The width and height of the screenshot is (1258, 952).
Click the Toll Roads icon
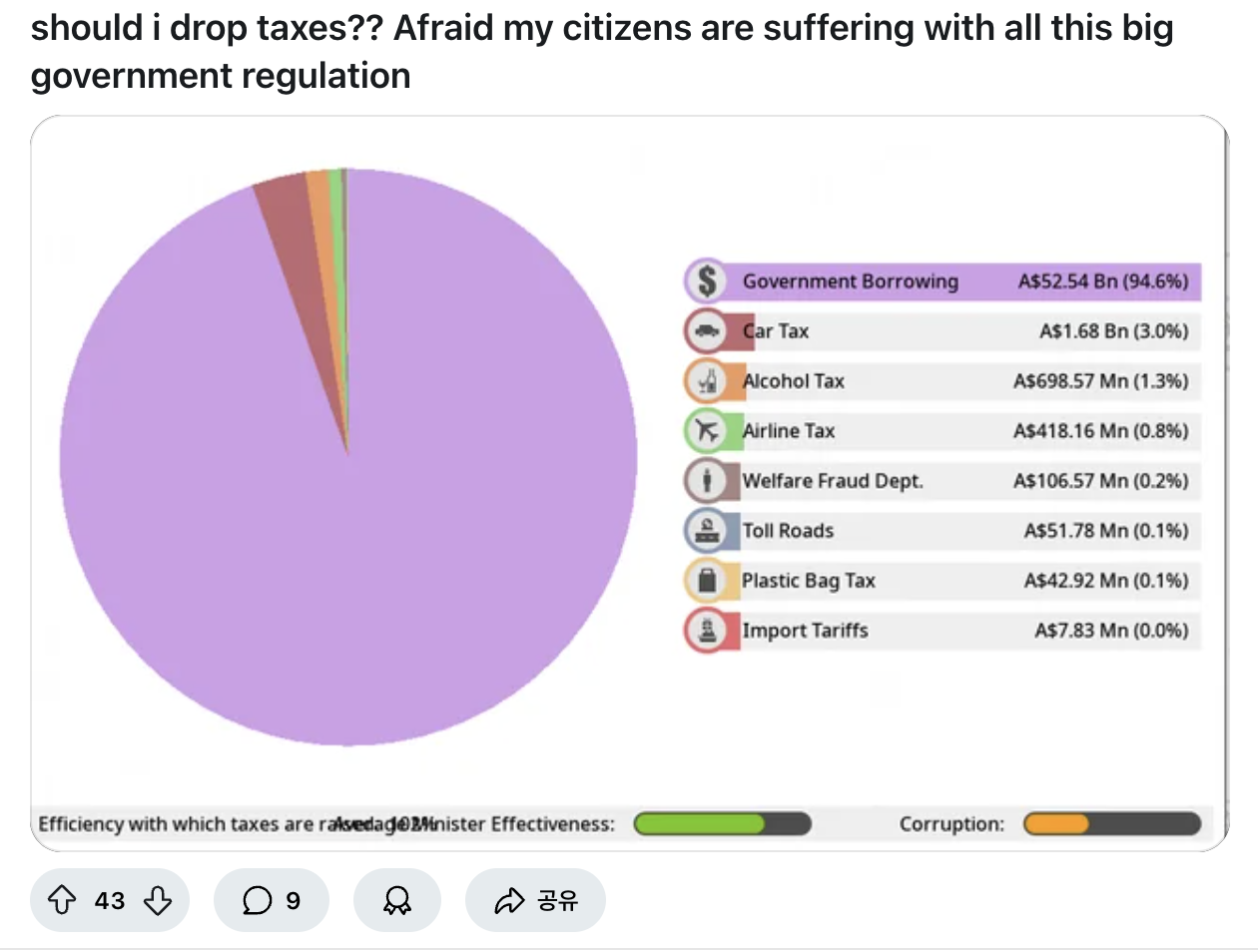(707, 531)
